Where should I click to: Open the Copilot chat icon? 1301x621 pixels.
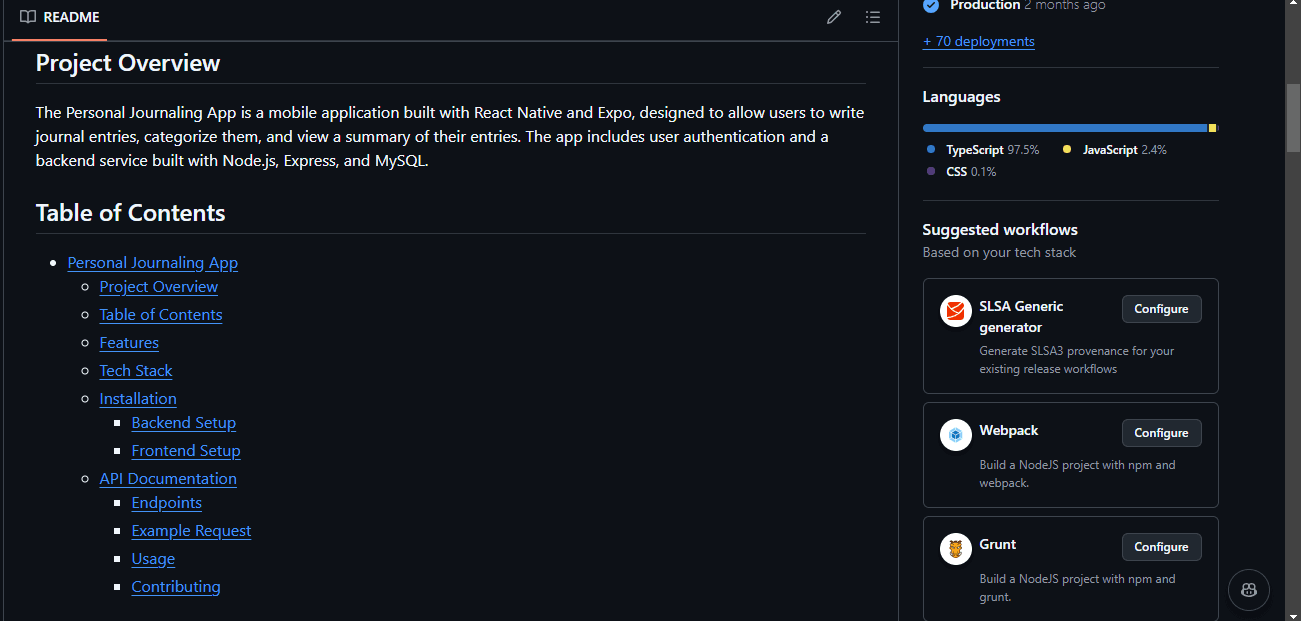(x=1249, y=590)
